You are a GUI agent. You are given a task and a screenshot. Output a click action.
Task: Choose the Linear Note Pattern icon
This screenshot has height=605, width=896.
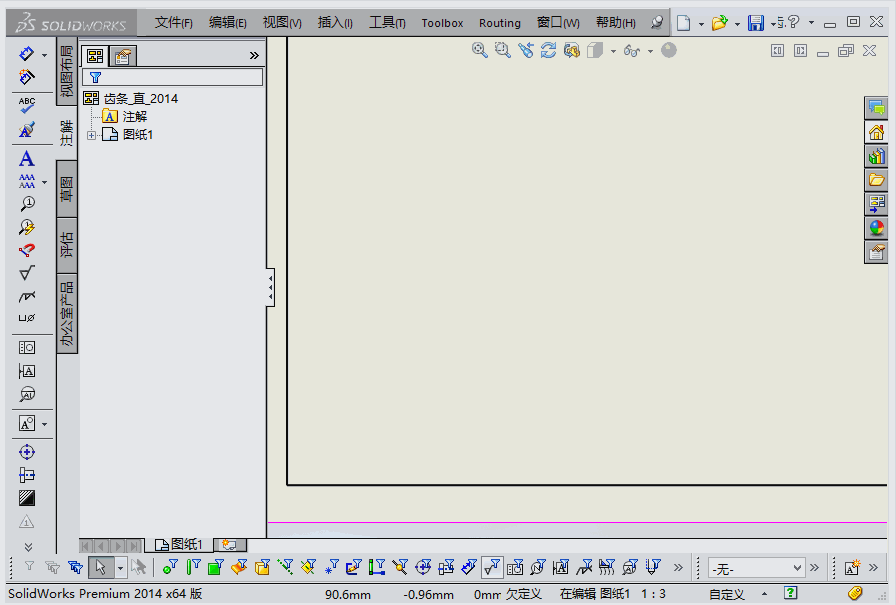26,182
